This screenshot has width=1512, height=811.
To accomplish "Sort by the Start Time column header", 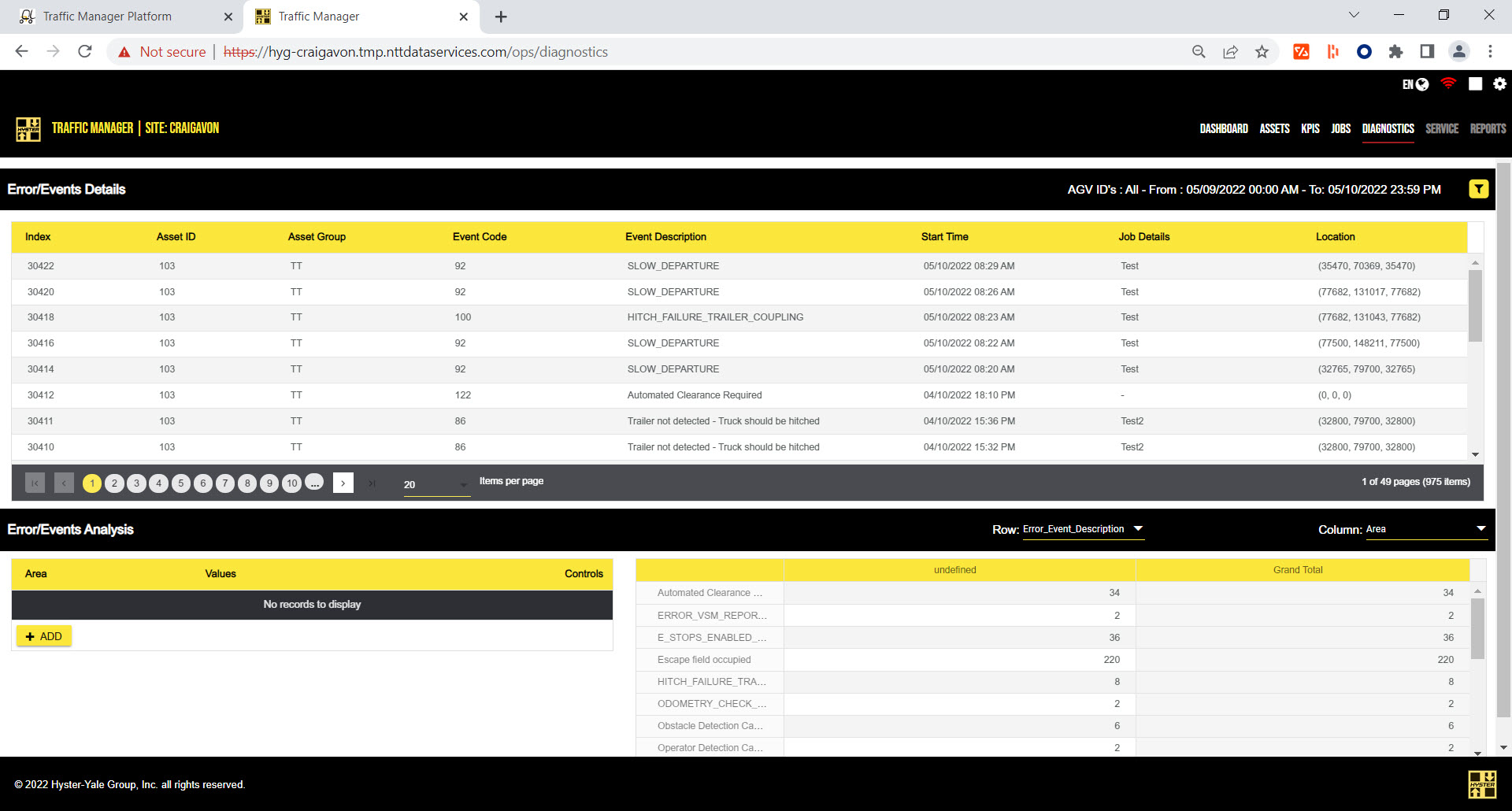I will coord(944,236).
